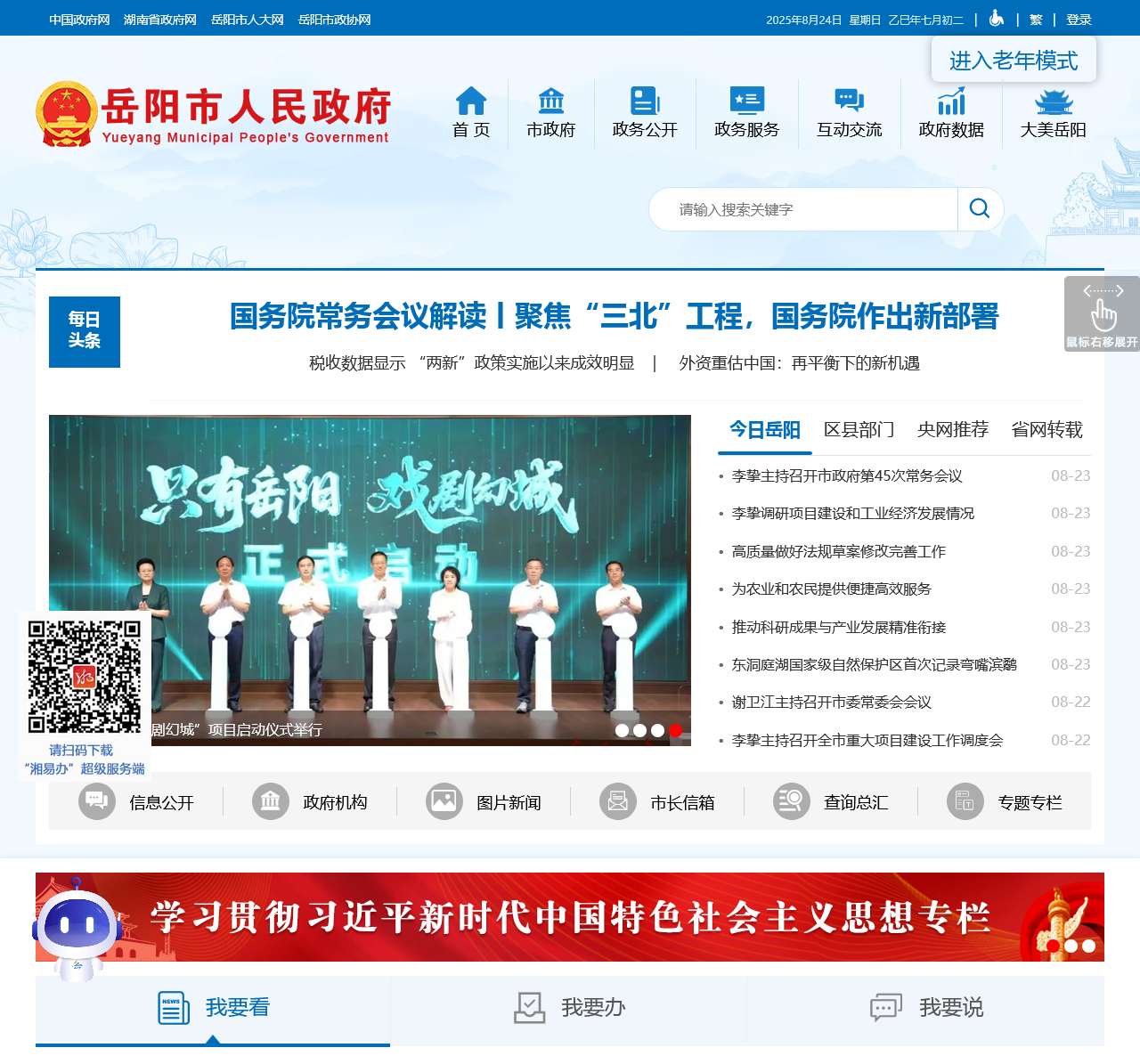Click the search magnifier icon
This screenshot has width=1140, height=1064.
click(x=980, y=209)
